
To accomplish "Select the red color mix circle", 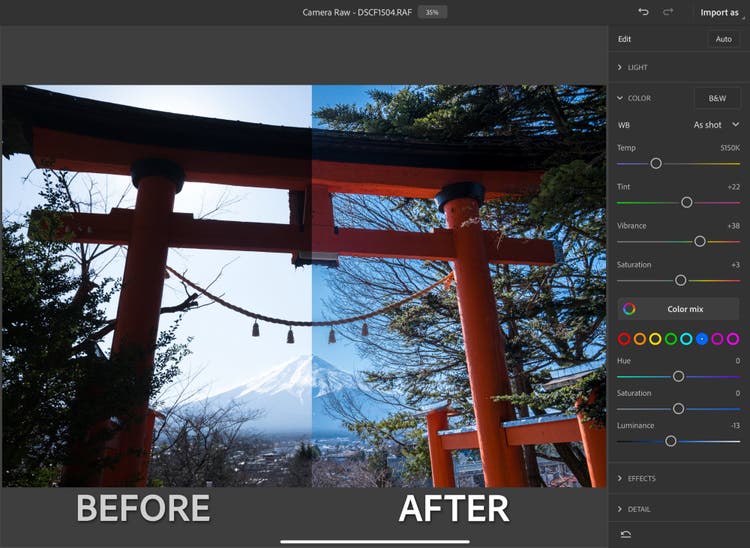I will pos(624,339).
